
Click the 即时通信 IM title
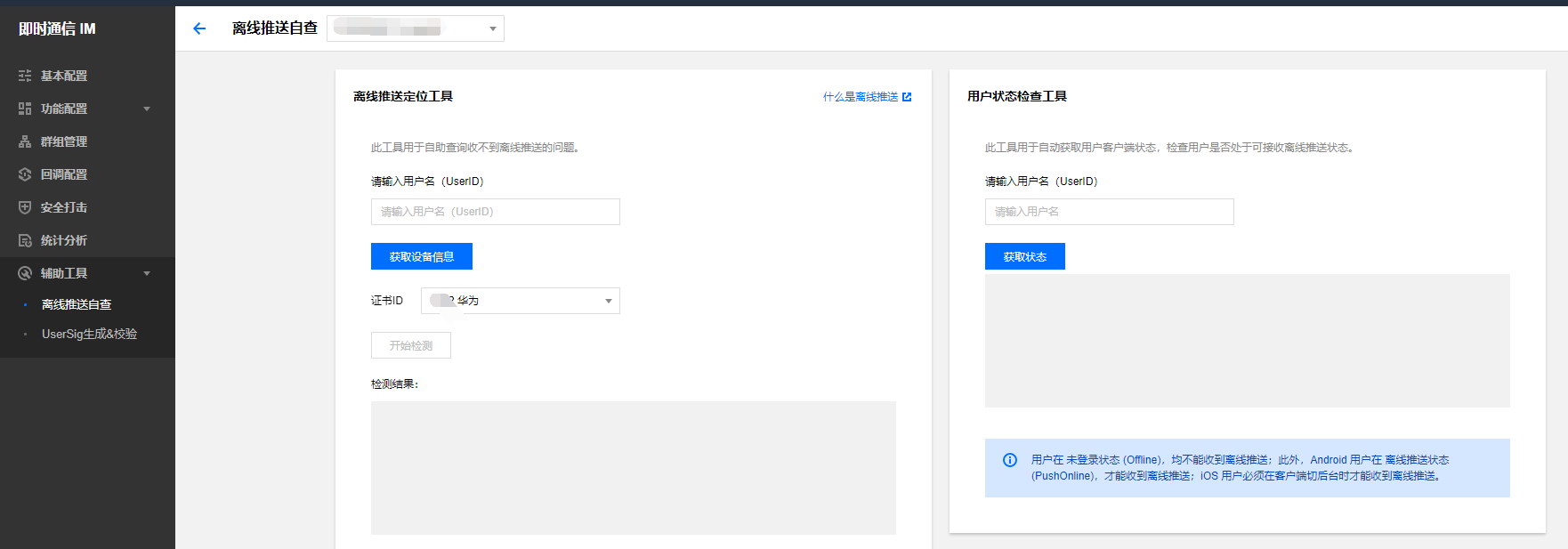point(57,28)
